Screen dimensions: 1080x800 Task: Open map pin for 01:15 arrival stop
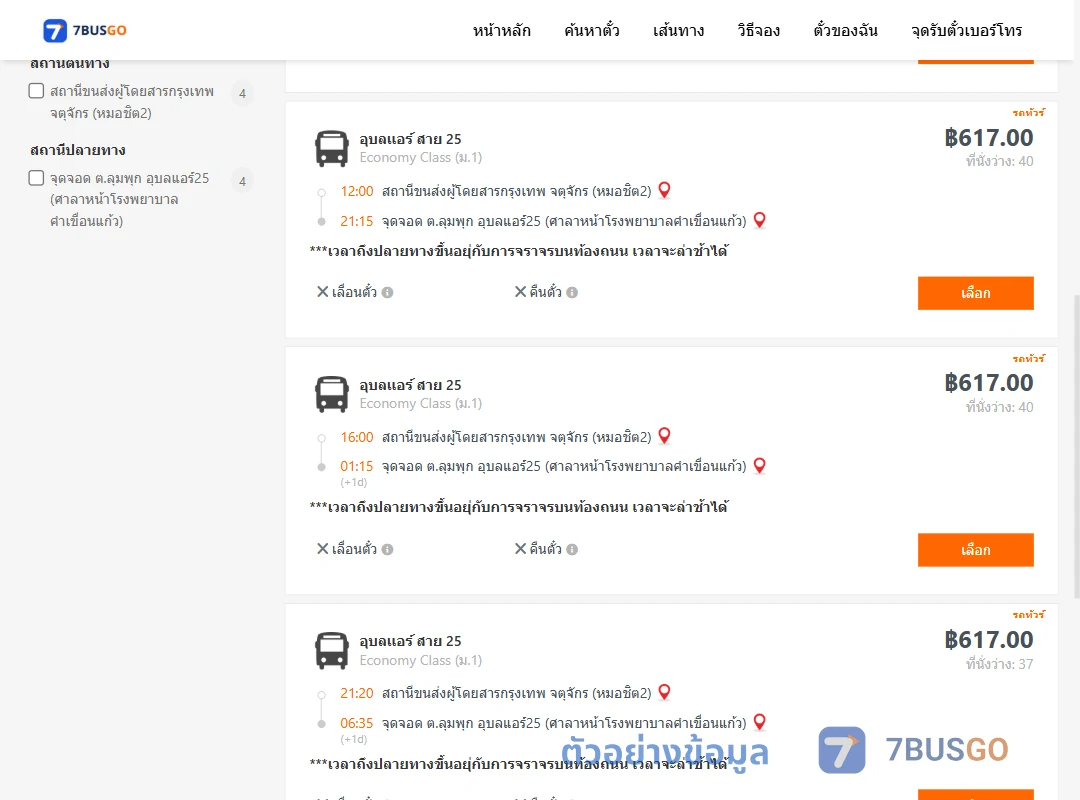click(759, 466)
